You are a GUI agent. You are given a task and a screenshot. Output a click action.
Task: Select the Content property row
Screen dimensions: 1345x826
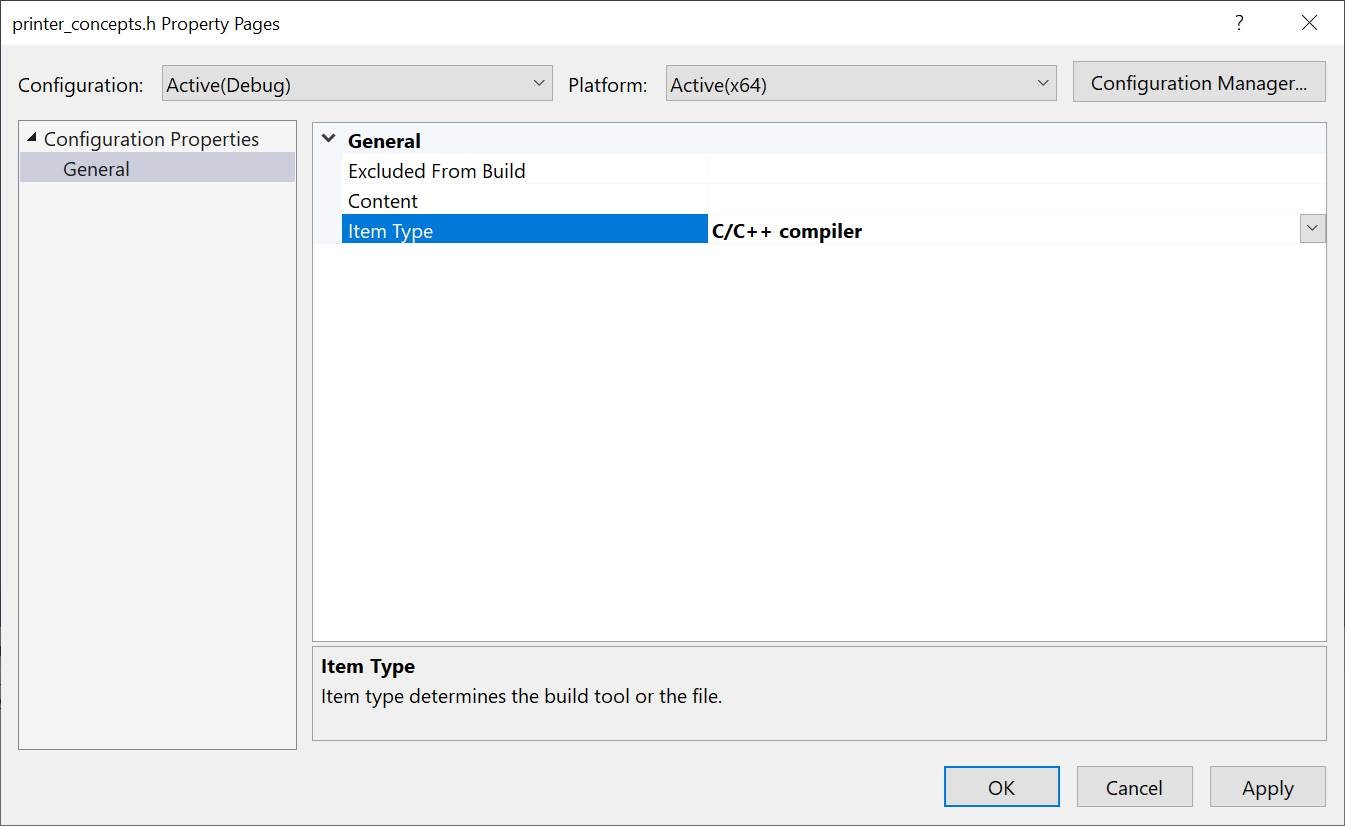pos(383,201)
